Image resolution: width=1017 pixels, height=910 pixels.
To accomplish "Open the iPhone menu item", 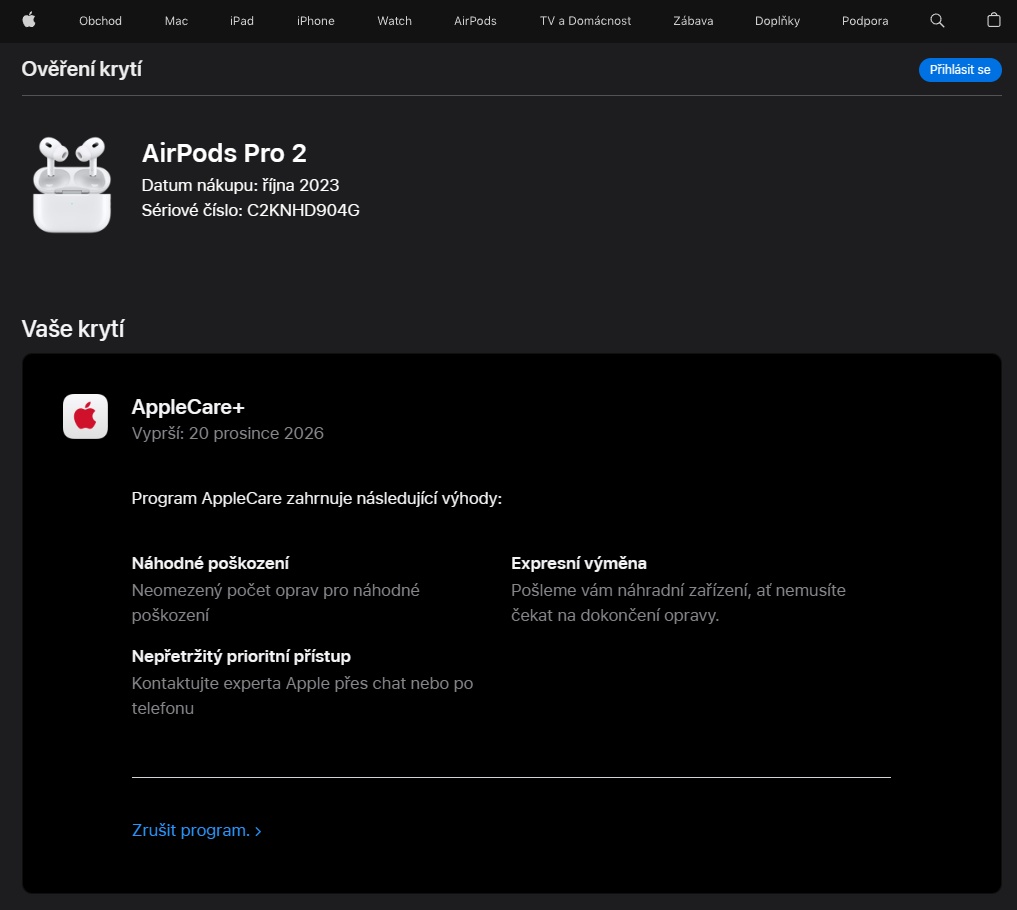I will [316, 21].
